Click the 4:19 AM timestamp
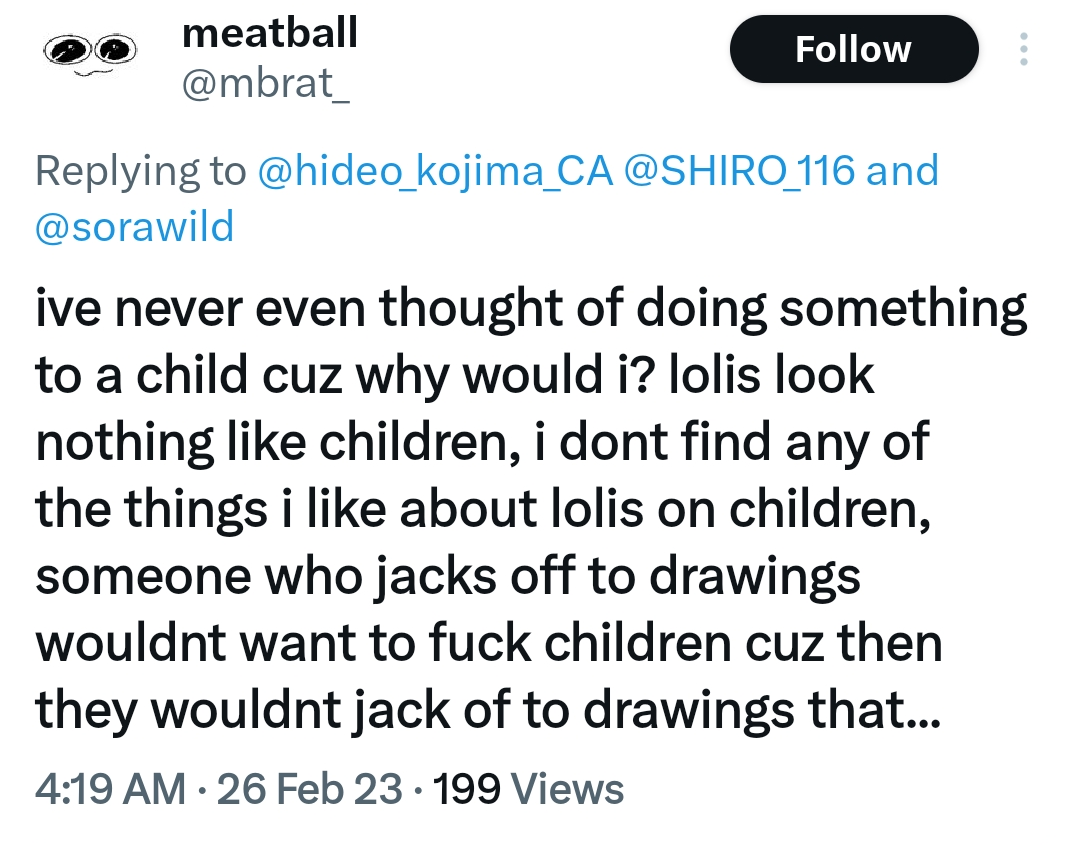Viewport: 1080px width, 845px height. click(110, 788)
